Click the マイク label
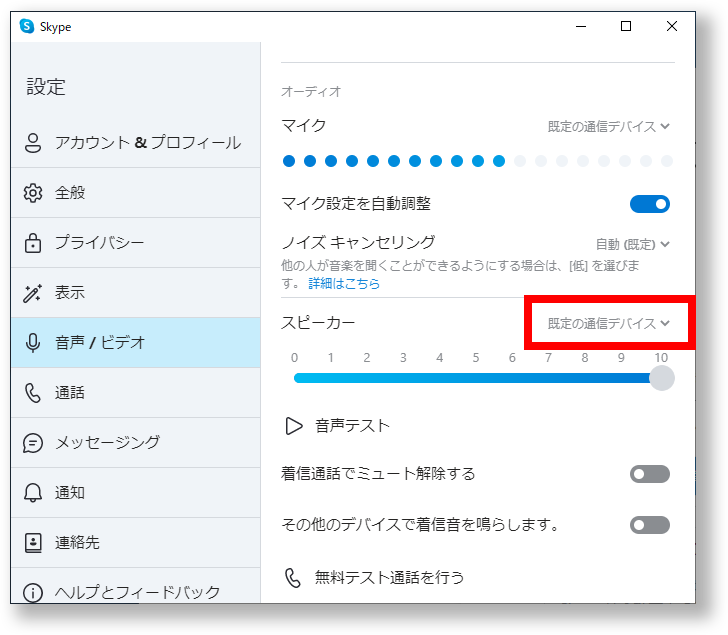 click(304, 125)
